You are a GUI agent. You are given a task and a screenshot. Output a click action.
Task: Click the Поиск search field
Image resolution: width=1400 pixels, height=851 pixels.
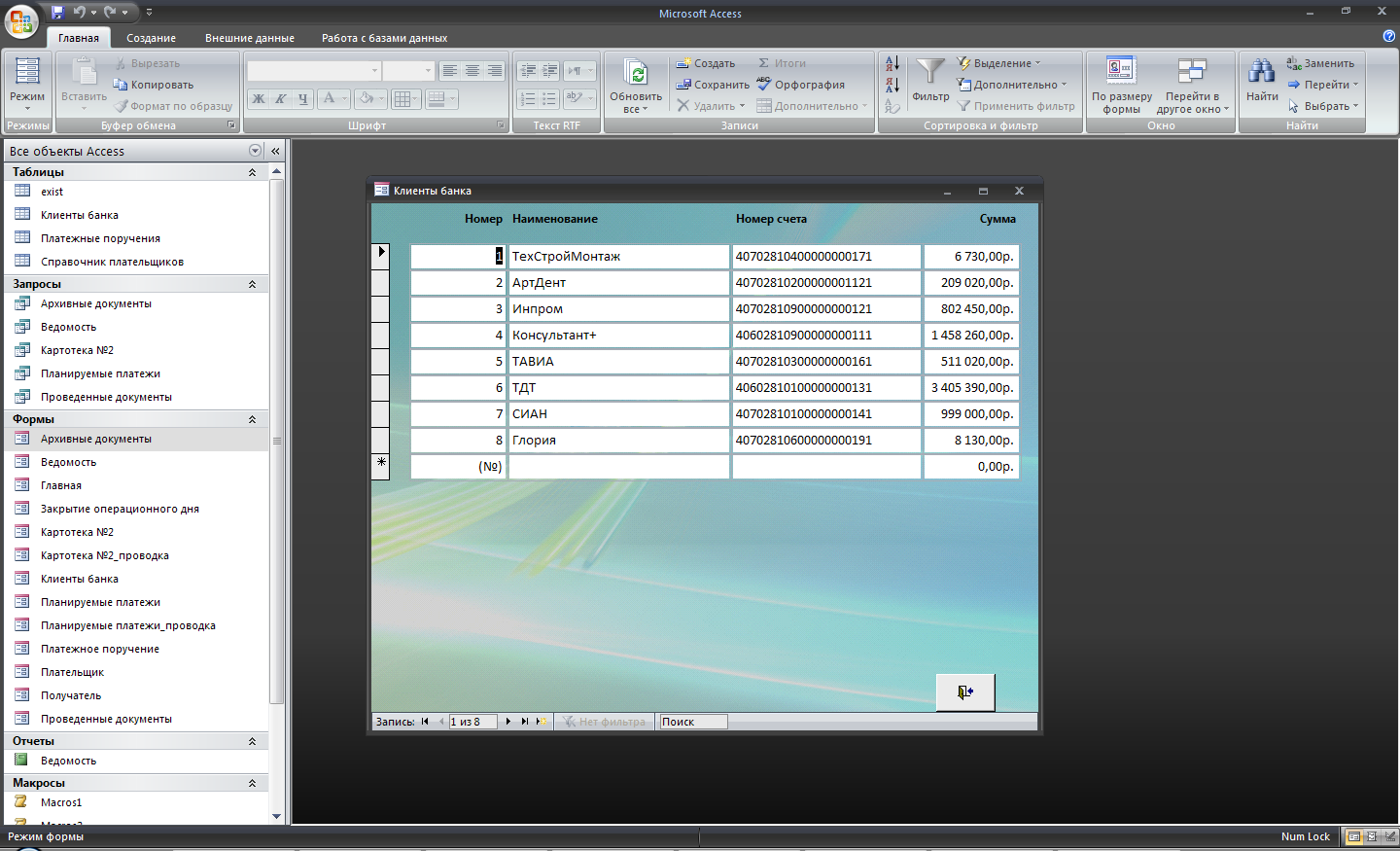(693, 722)
